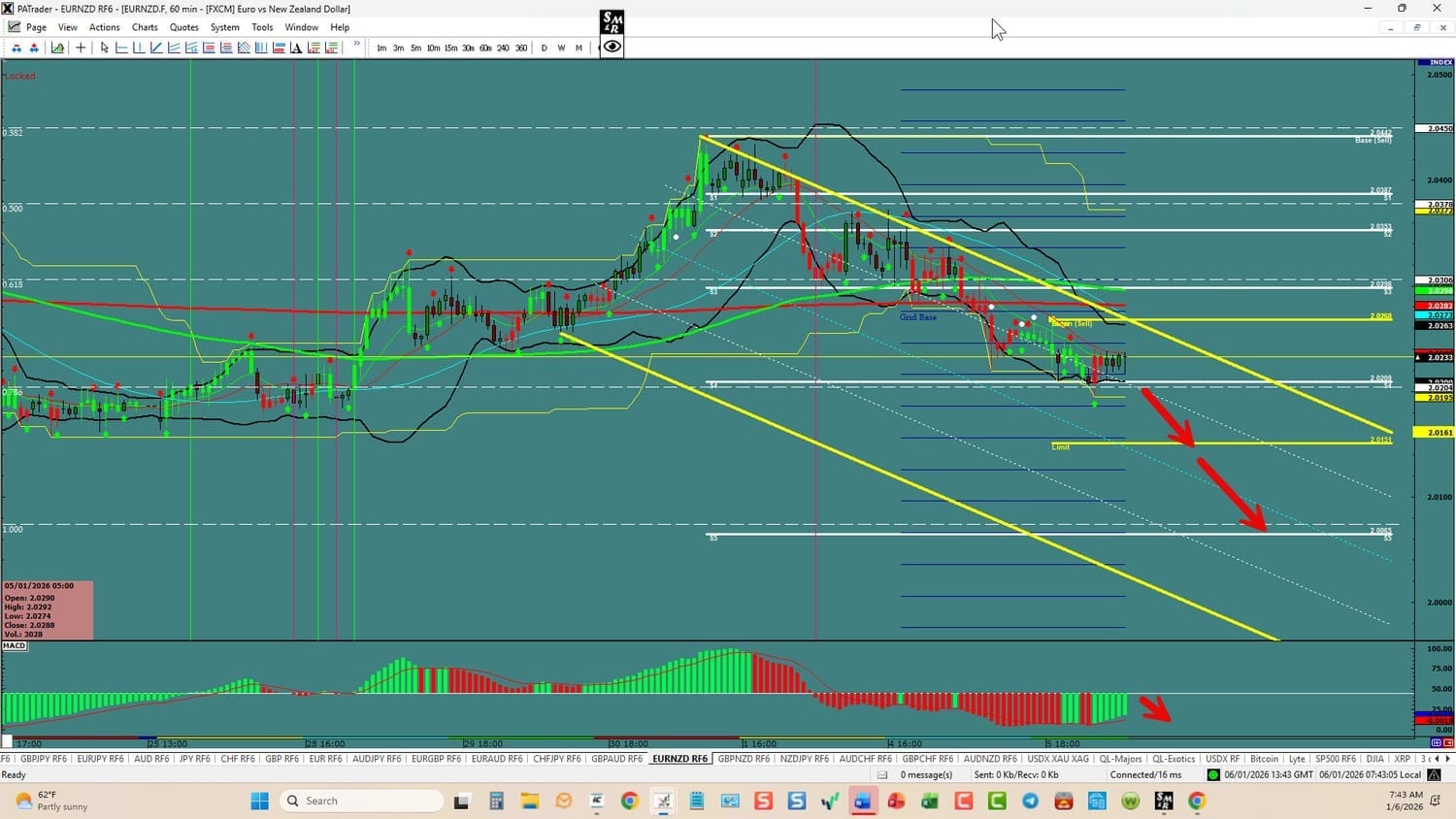Open the Actions menu
Viewport: 1456px width, 819px height.
coord(104,27)
